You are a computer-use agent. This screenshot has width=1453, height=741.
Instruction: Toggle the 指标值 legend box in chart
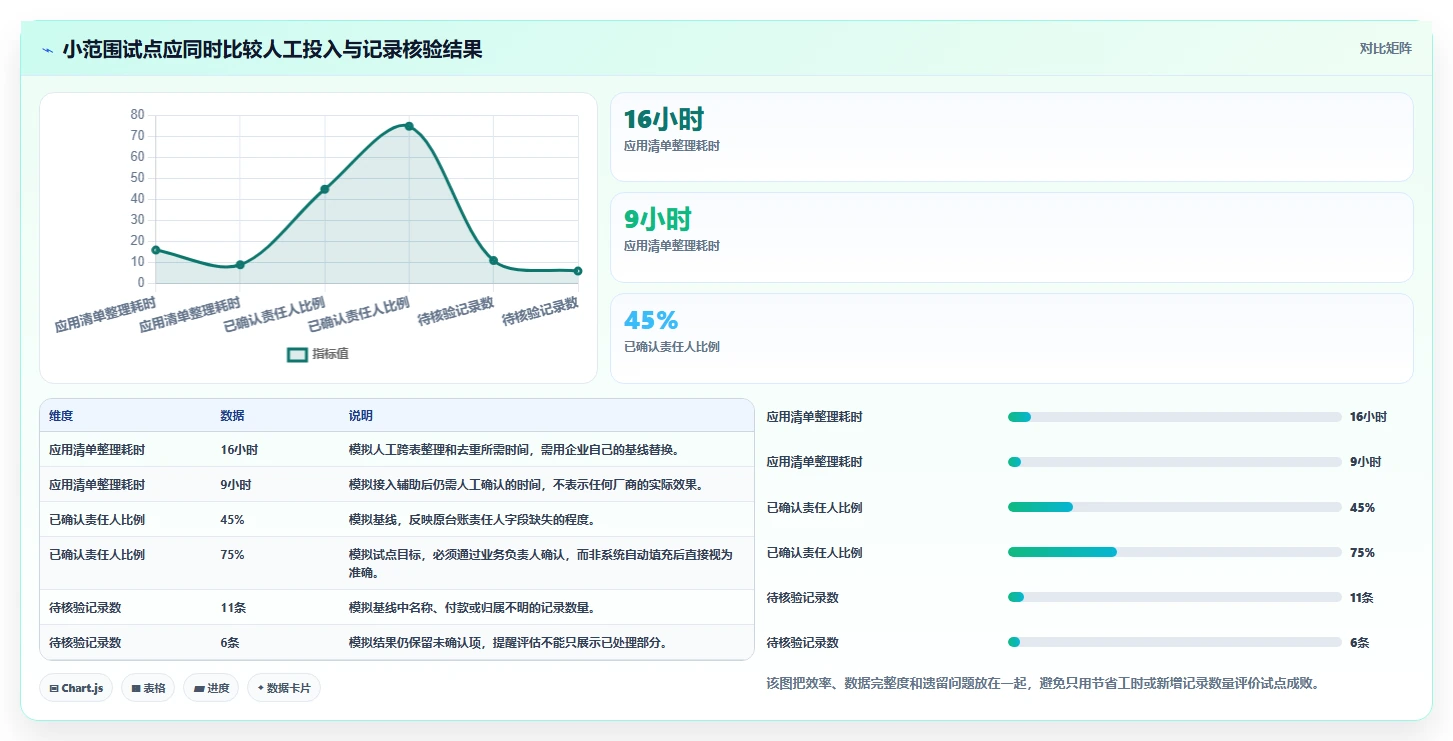tap(297, 354)
